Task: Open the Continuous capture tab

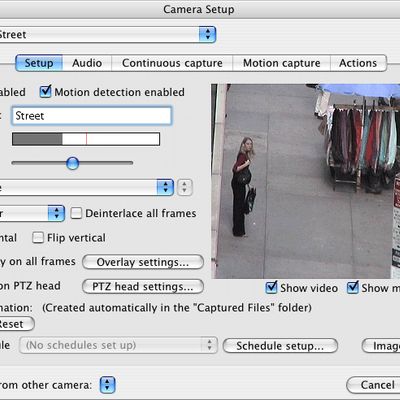Action: click(172, 63)
